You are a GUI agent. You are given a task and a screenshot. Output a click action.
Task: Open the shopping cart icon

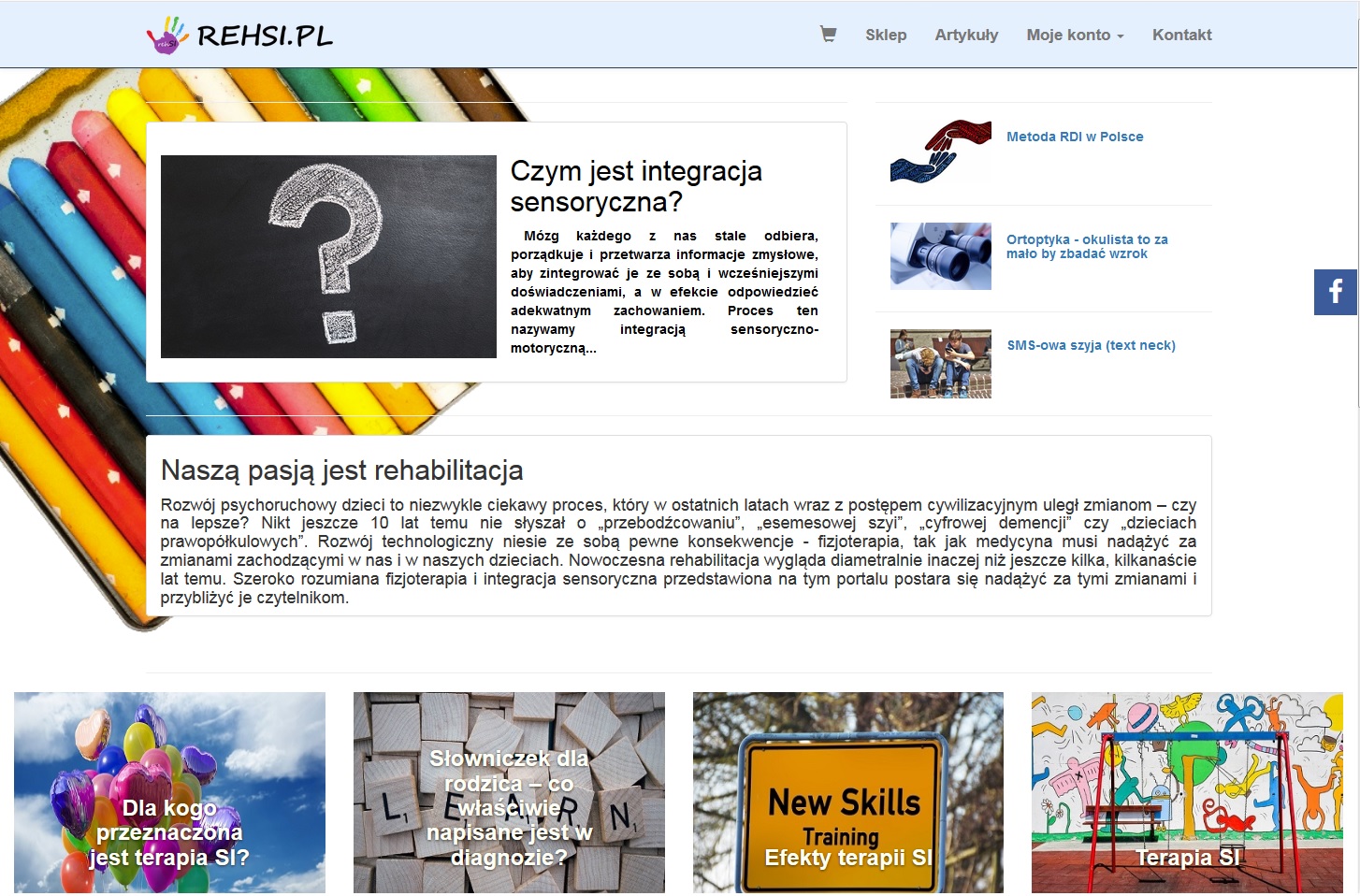click(x=828, y=35)
